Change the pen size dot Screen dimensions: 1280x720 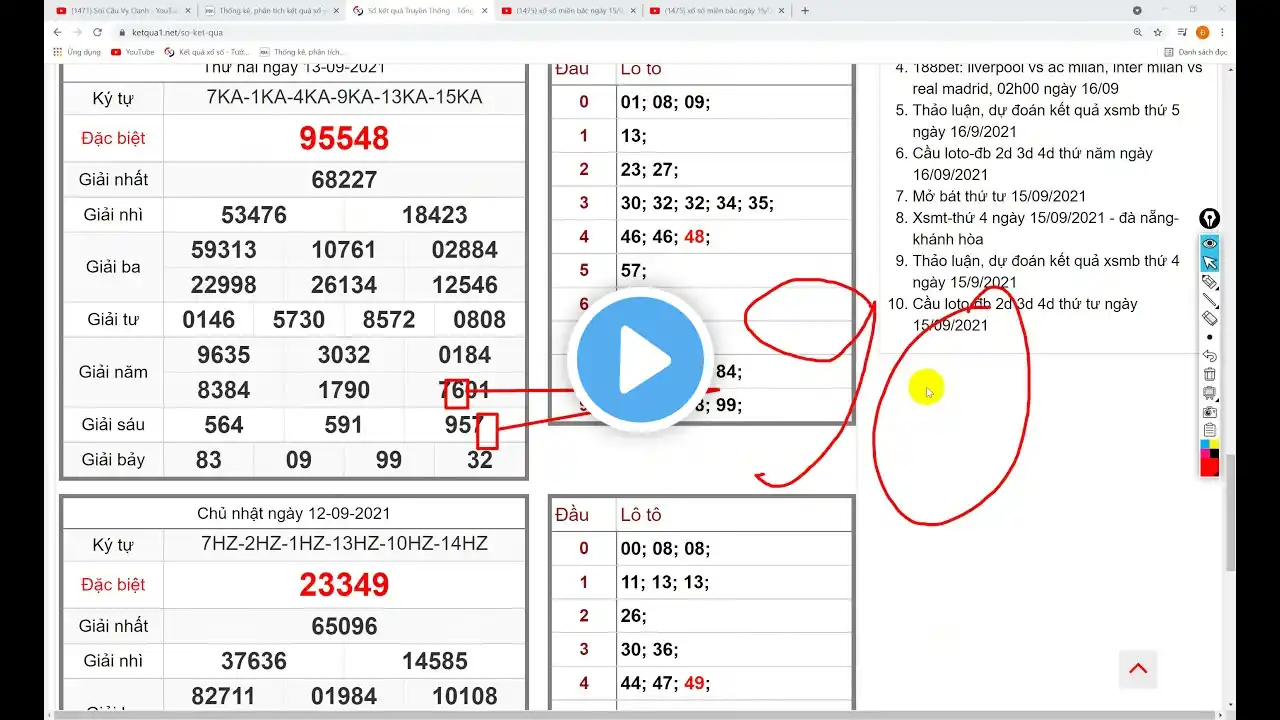[x=1210, y=337]
